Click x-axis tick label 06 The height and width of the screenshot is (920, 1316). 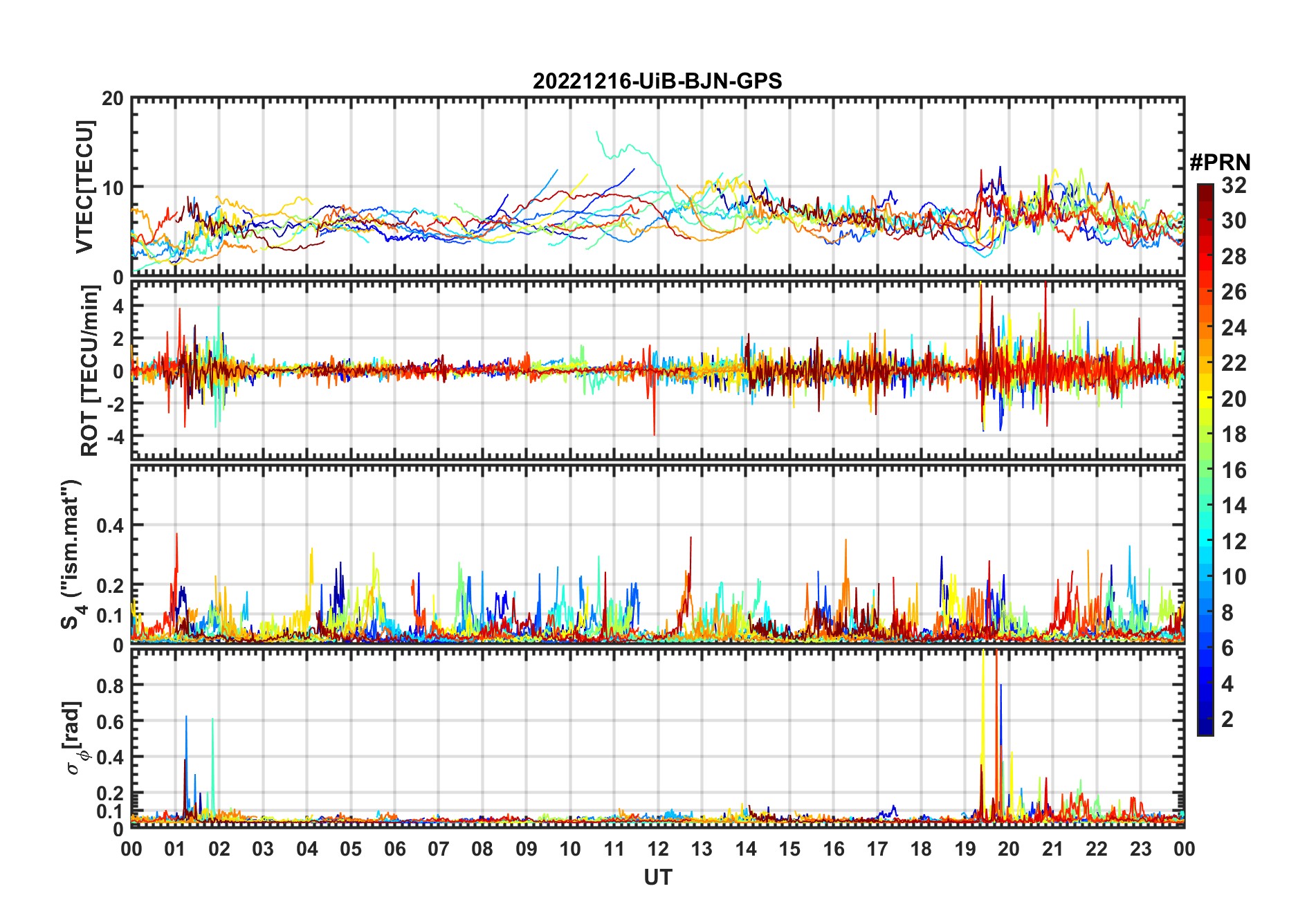395,849
